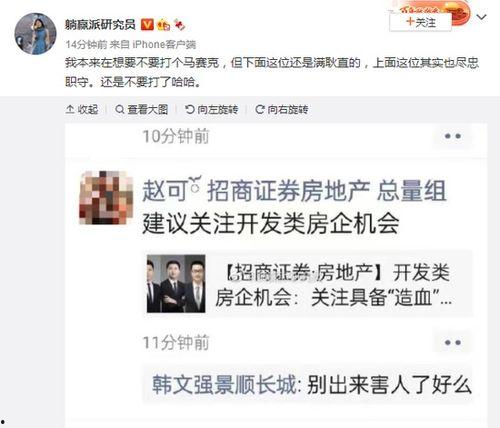Image resolution: width=500 pixels, height=428 pixels.
Task: Open the iPhone客户端 source link
Action: [164, 44]
